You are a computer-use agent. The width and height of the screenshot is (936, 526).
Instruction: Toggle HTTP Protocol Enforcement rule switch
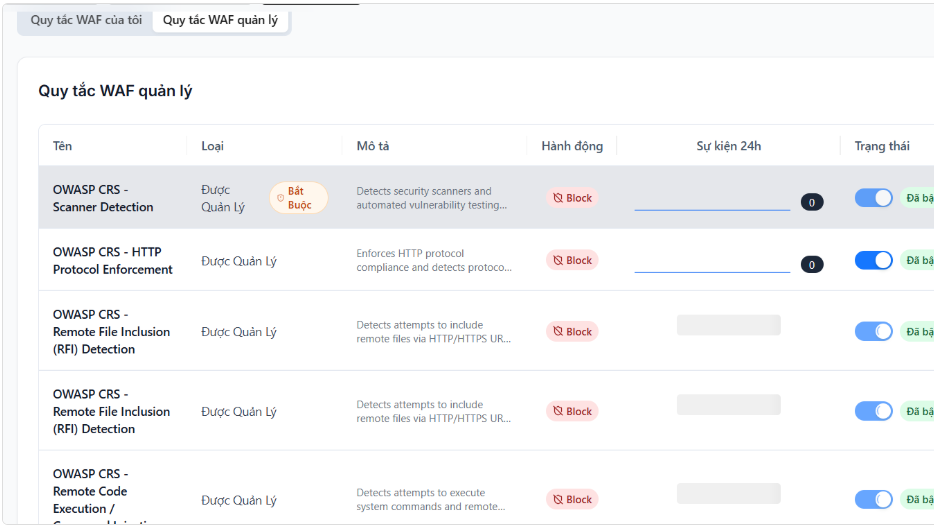point(873,260)
